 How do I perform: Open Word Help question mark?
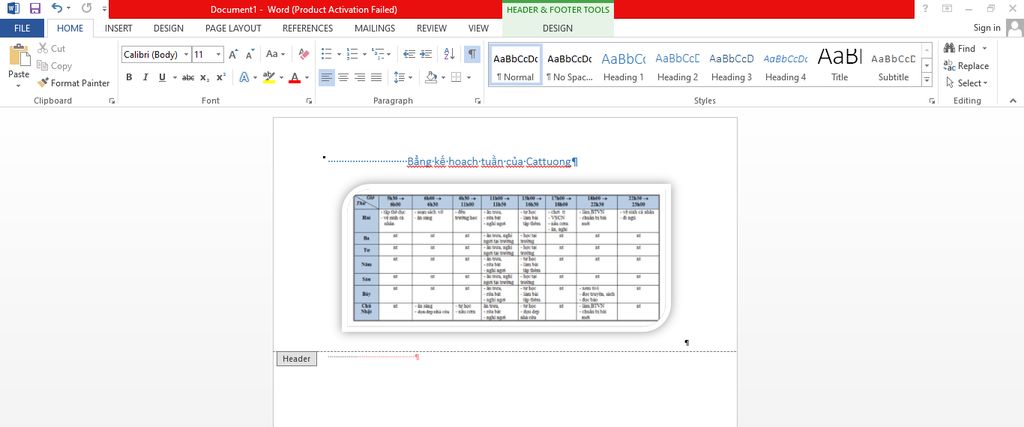[925, 8]
